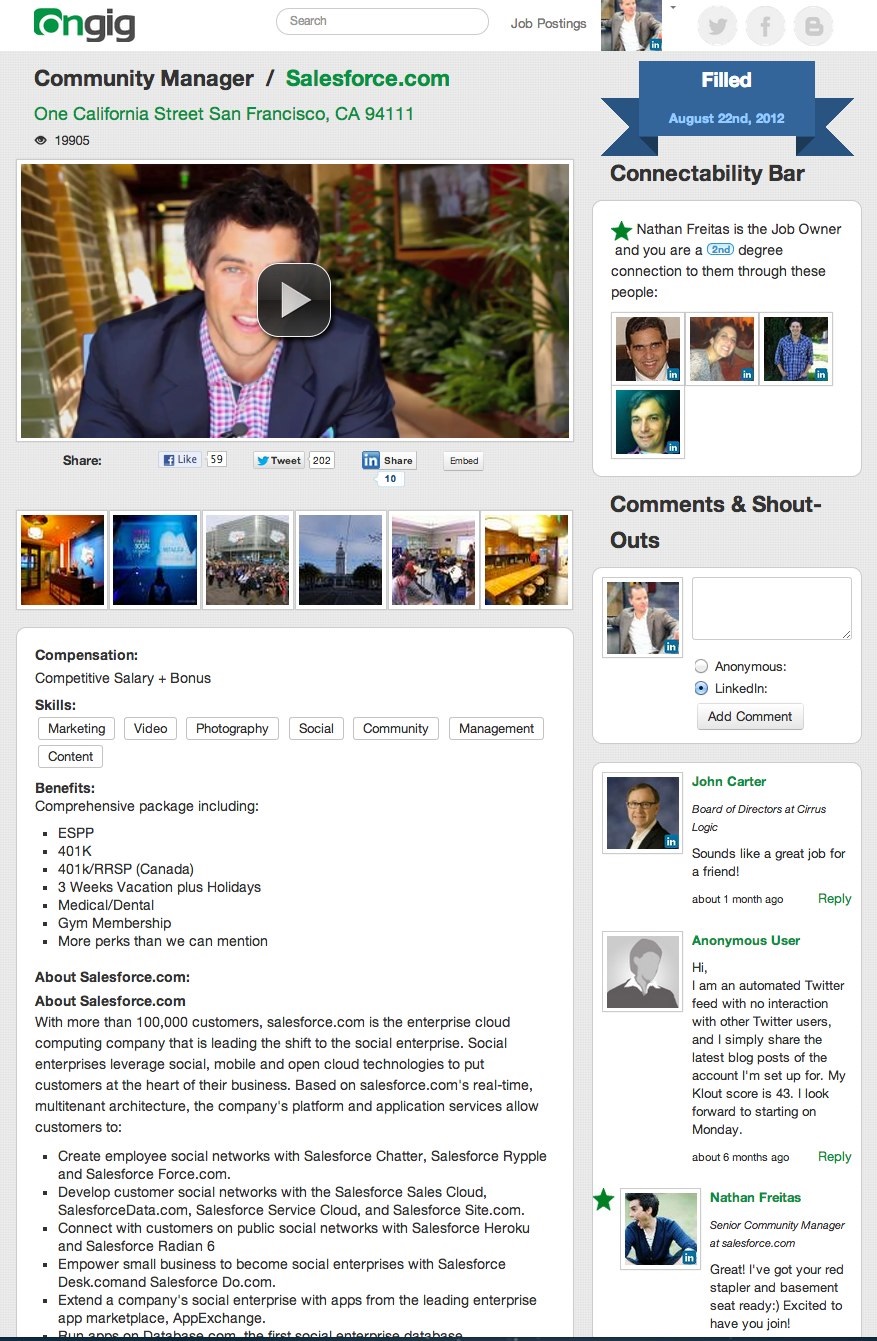Open Nathan Freitas's profile name in comments
The height and width of the screenshot is (1341, 877).
[755, 1197]
